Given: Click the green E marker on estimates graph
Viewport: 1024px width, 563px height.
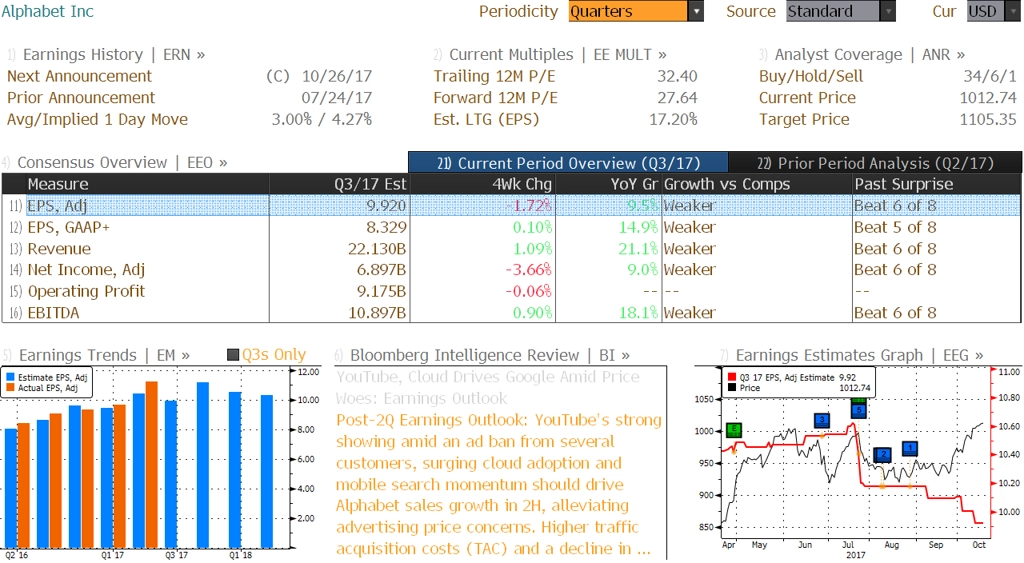Looking at the screenshot, I should (735, 429).
